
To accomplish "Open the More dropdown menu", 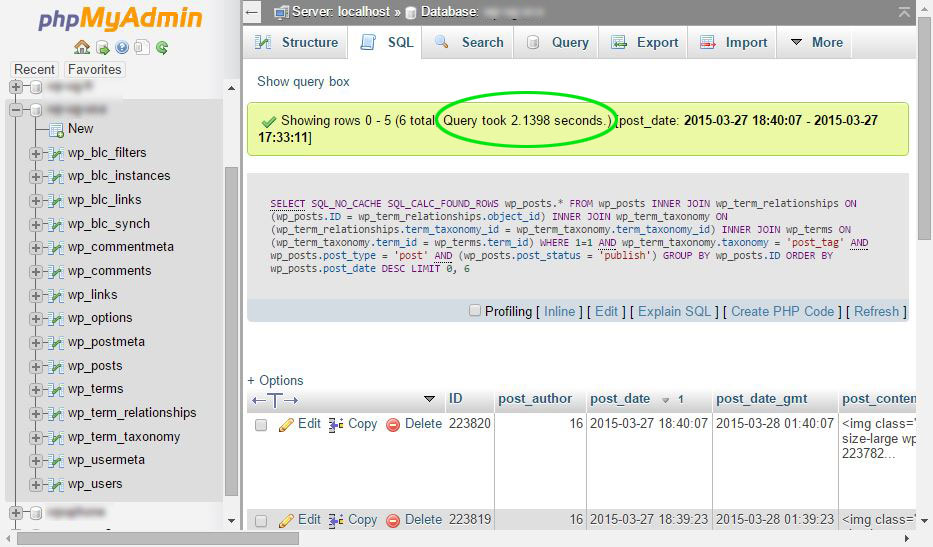I will pos(816,42).
